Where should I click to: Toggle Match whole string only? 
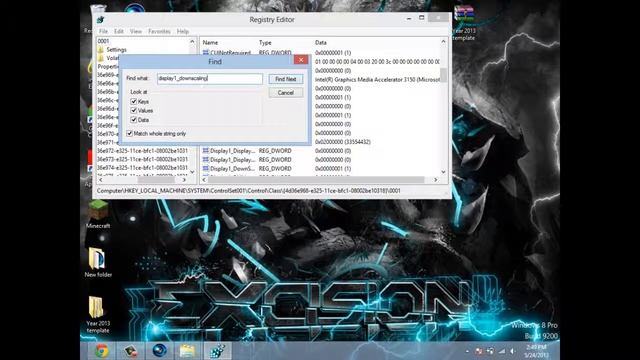pyautogui.click(x=129, y=133)
